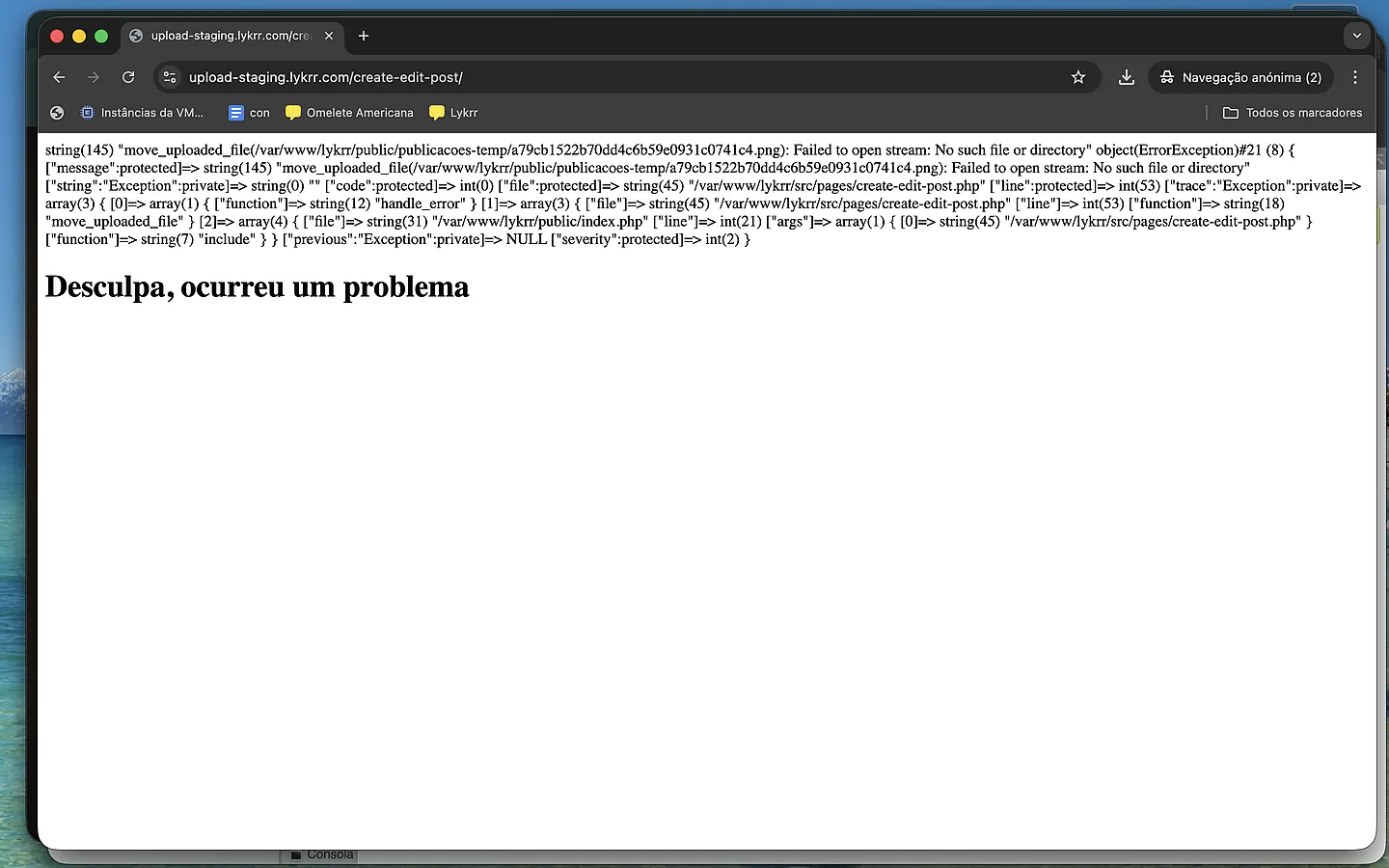Click the Navegação anónima (2) button
Screen dimensions: 1389x868
tap(1240, 77)
